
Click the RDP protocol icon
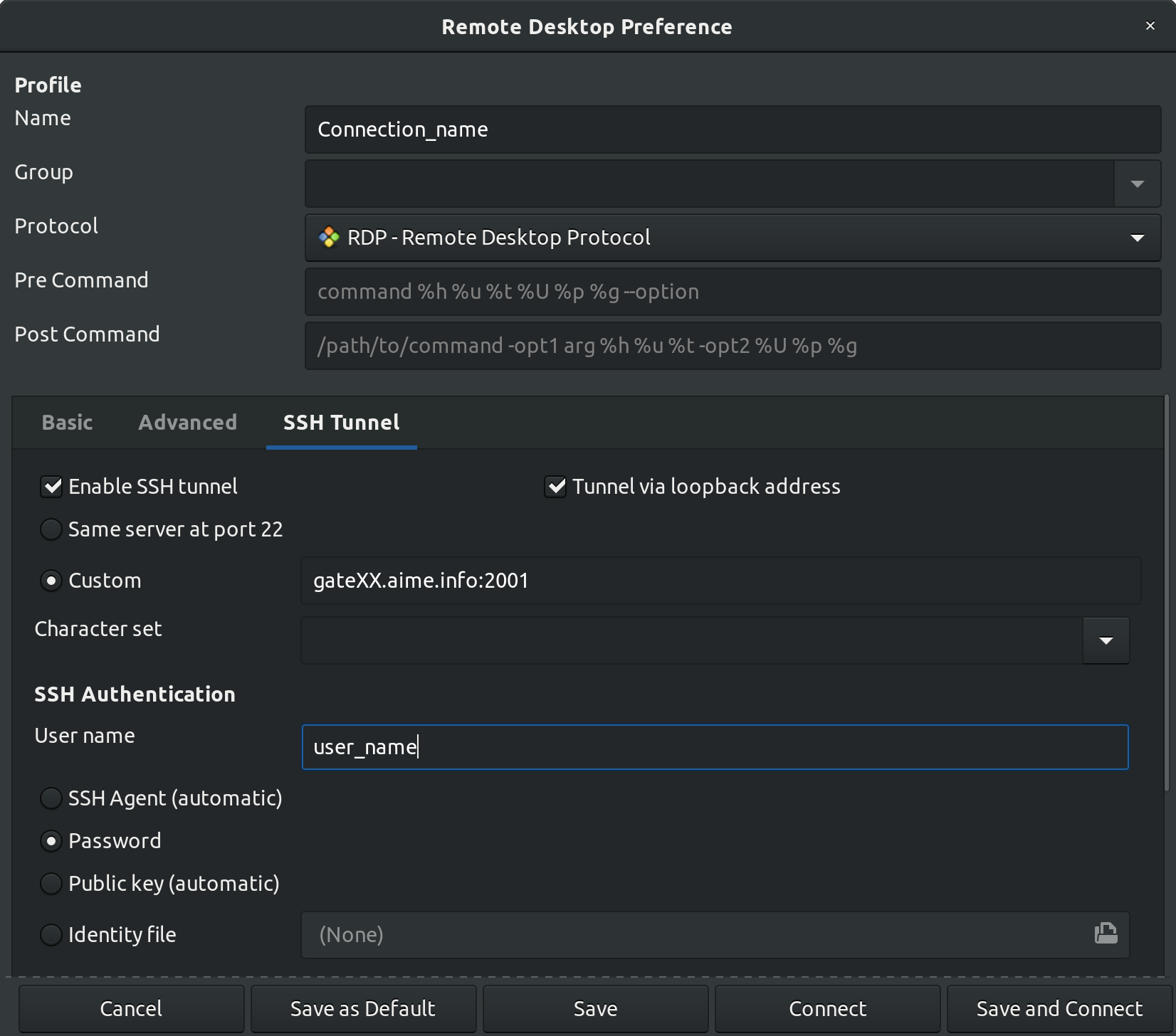[x=329, y=238]
